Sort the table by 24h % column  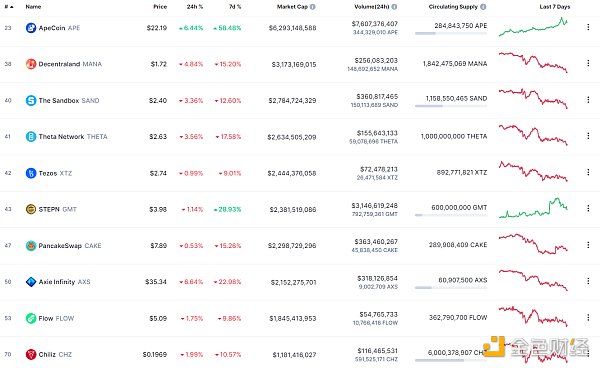pyautogui.click(x=195, y=7)
